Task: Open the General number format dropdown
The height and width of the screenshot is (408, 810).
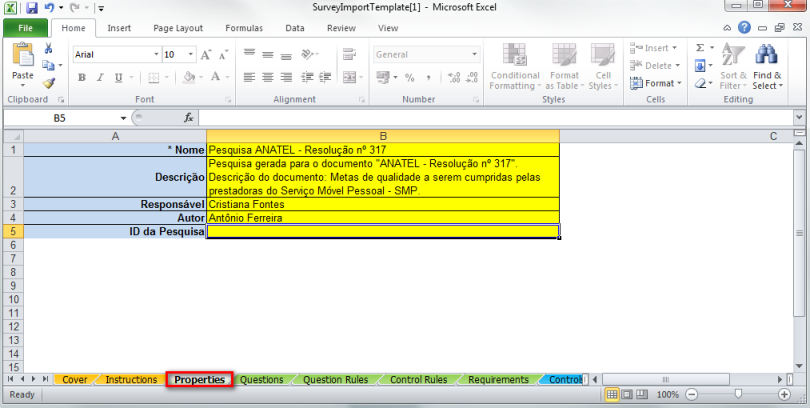Action: (x=474, y=54)
